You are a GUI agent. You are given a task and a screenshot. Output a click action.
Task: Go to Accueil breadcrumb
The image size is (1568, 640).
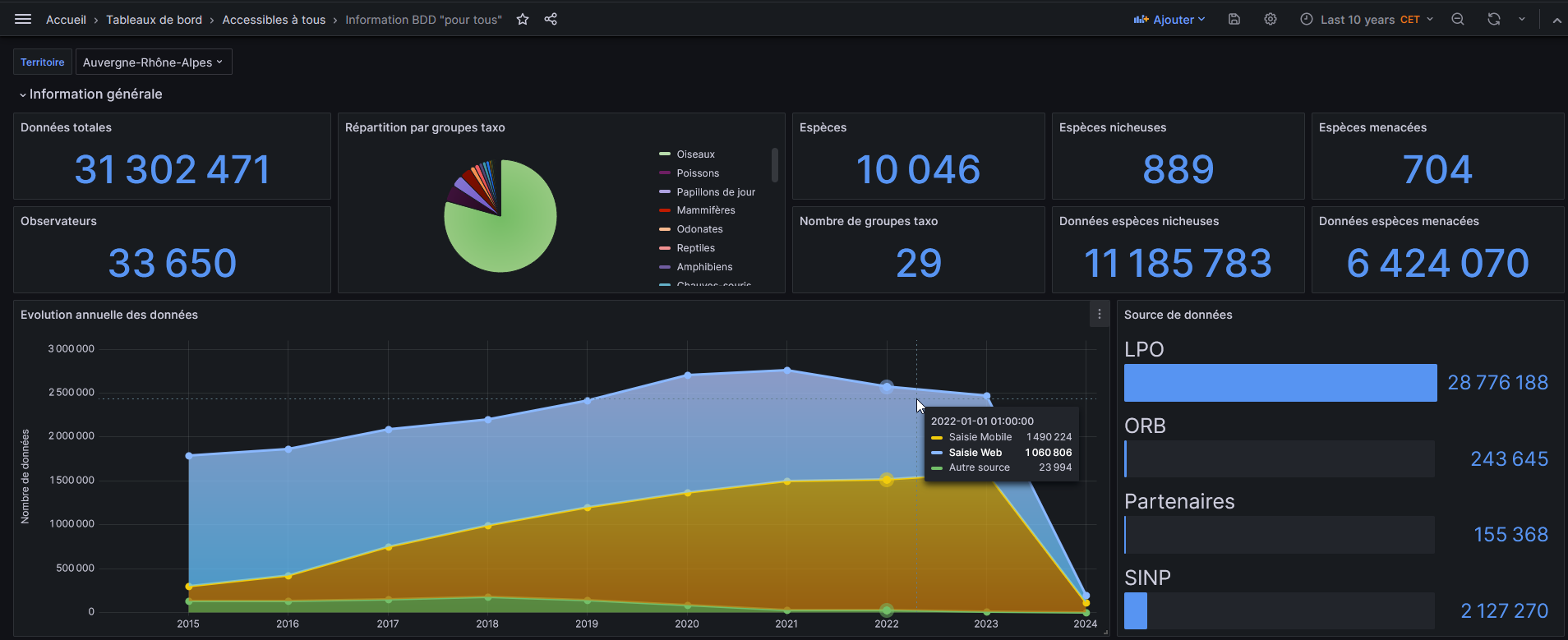[x=66, y=20]
